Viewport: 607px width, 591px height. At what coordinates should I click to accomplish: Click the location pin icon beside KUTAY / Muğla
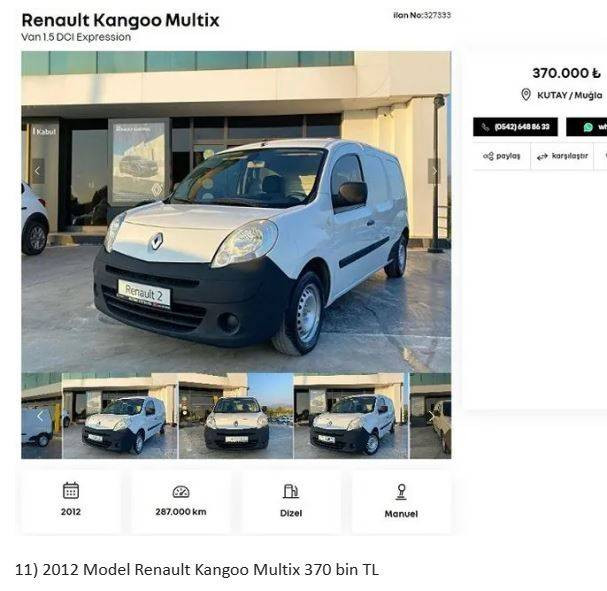(526, 94)
